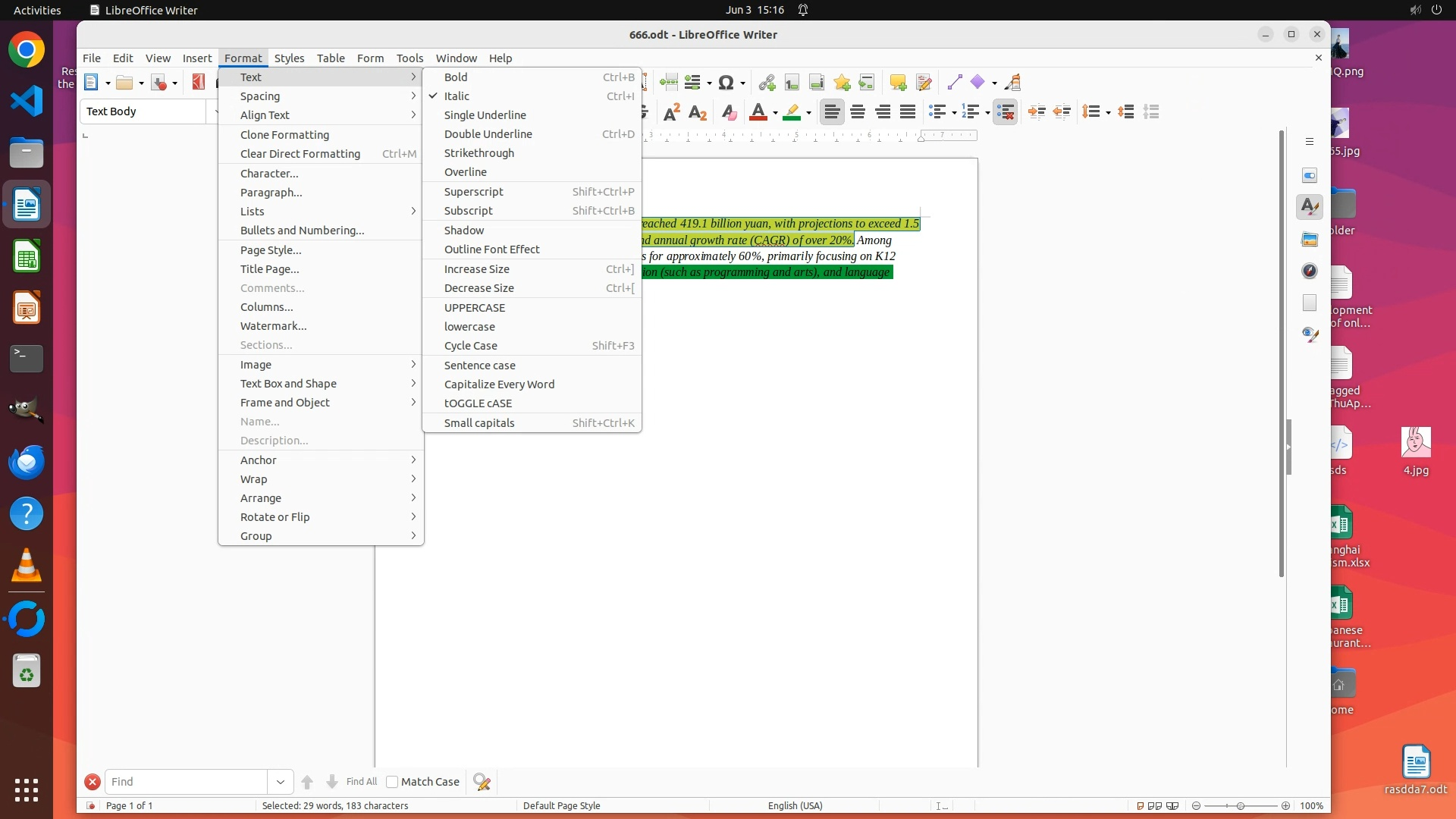Viewport: 1456px width, 819px height.
Task: Click into the Find text field
Action: coord(186,782)
